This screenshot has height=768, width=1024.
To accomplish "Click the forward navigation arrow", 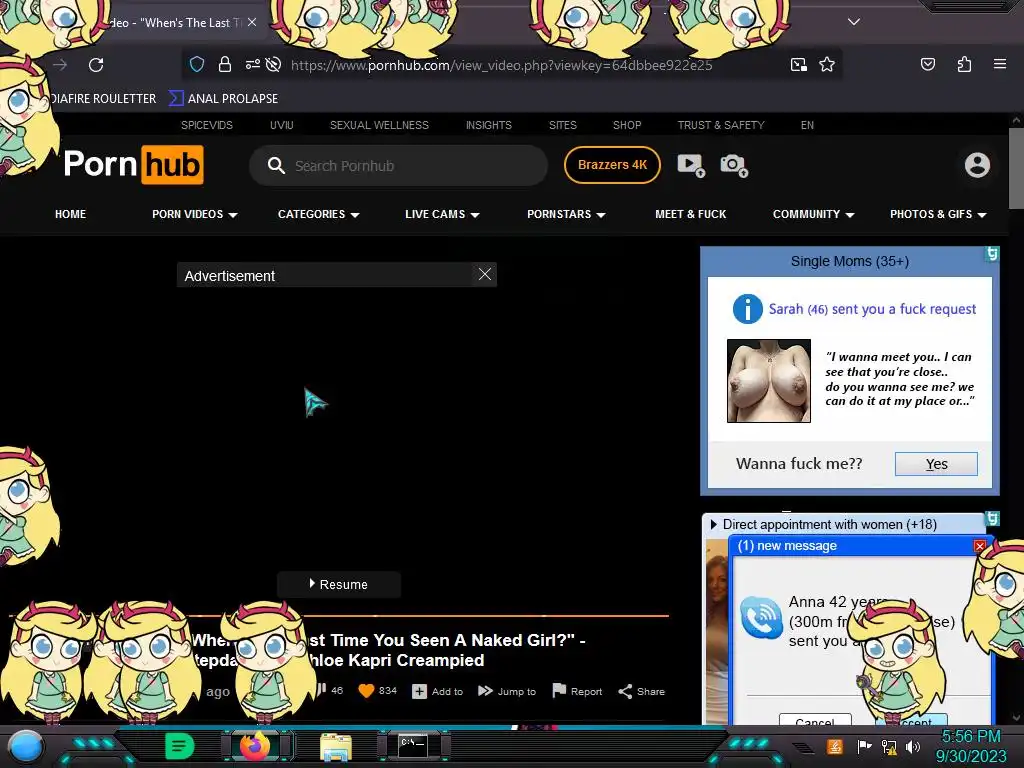I will tap(60, 65).
